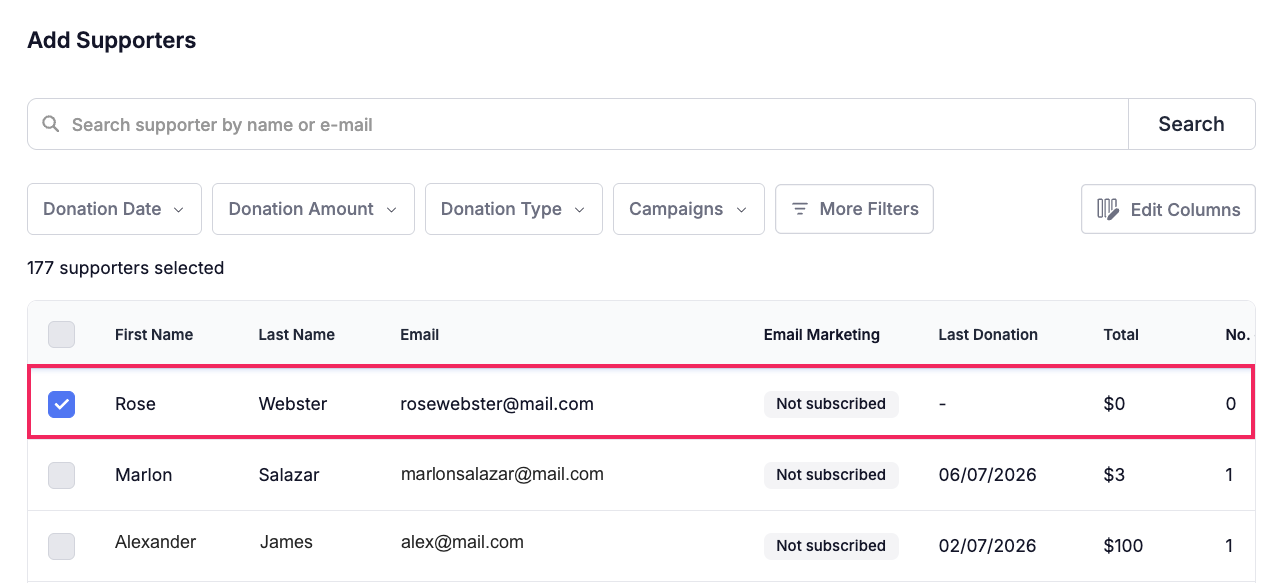This screenshot has width=1271, height=583.
Task: Open the Donation Date filter dropdown
Action: 114,209
